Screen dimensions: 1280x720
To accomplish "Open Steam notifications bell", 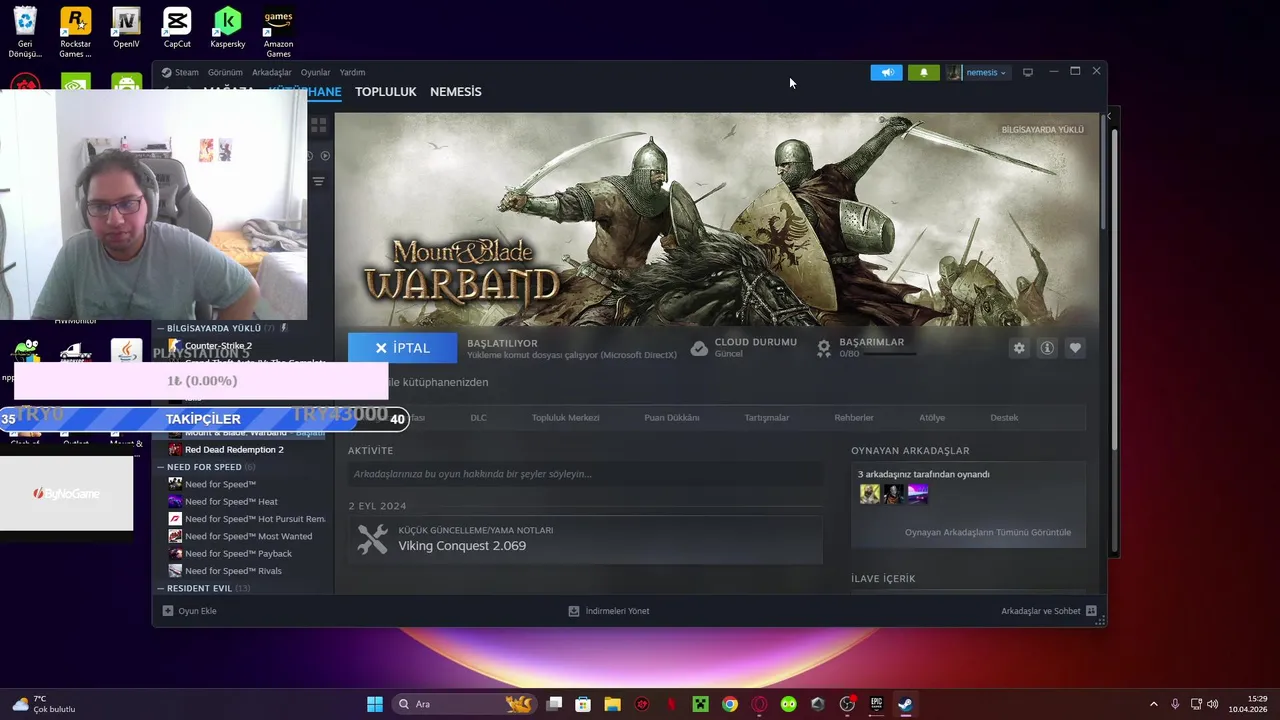I will (x=923, y=72).
